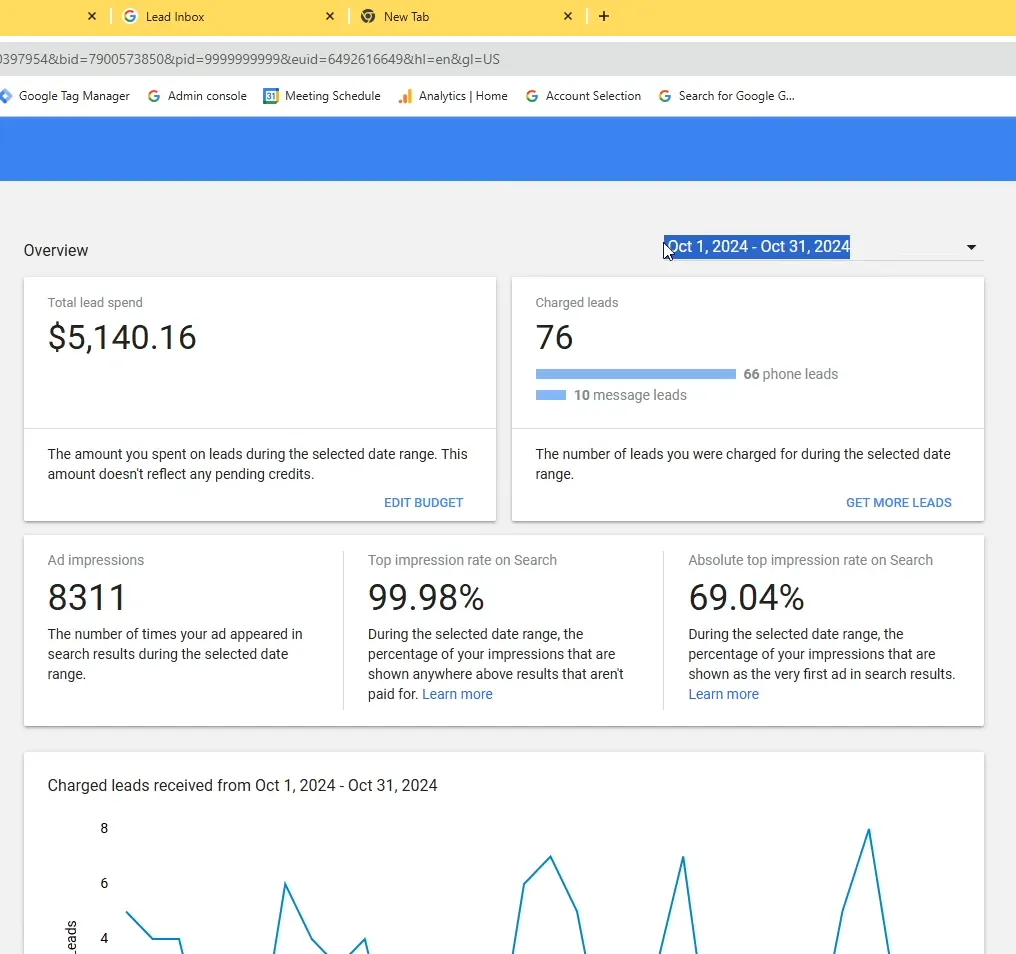Click the 99.98% top impression rate value
The image size is (1016, 954).
426,598
